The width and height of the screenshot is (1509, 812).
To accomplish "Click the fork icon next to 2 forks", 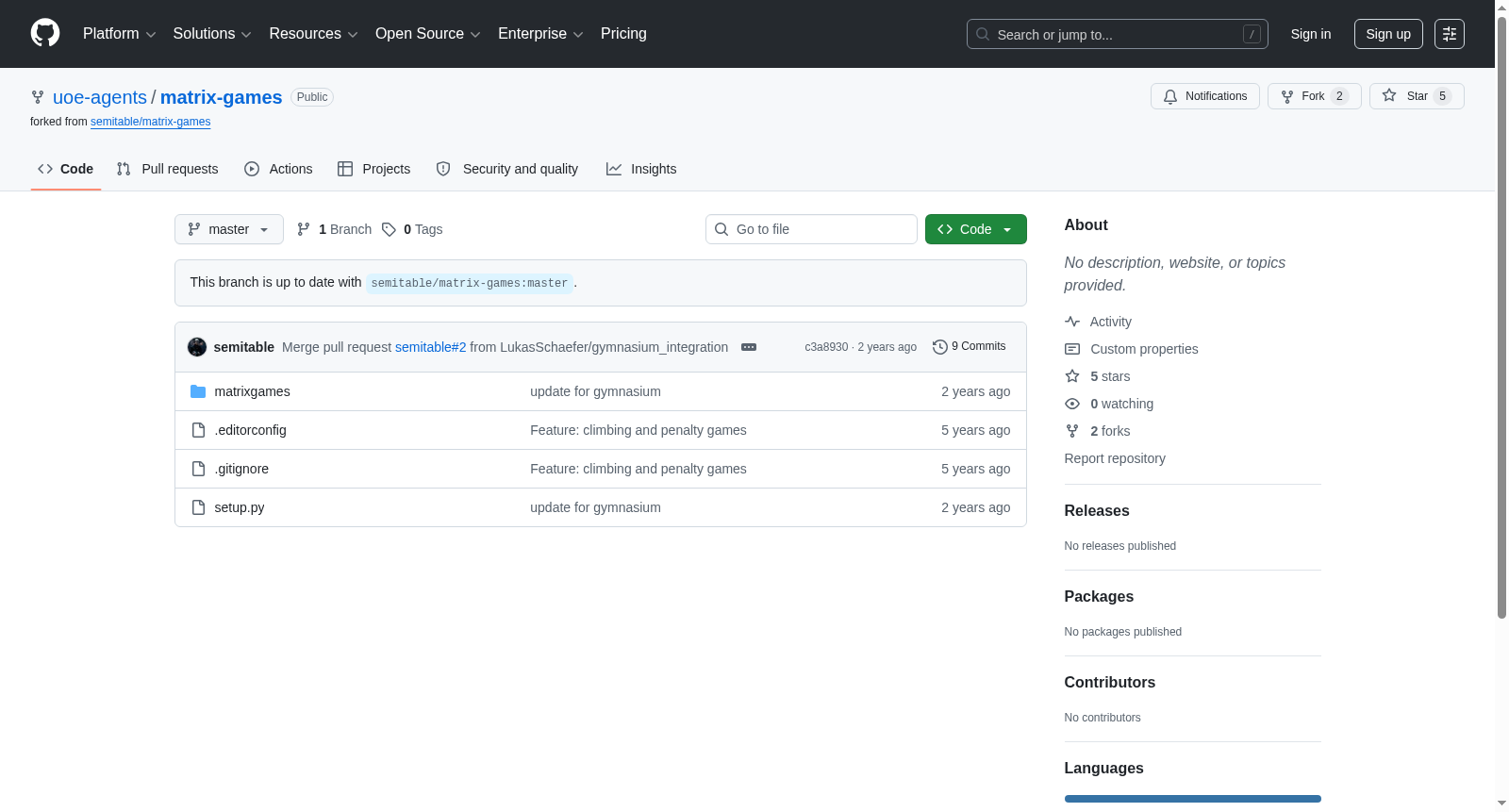I will [1072, 431].
